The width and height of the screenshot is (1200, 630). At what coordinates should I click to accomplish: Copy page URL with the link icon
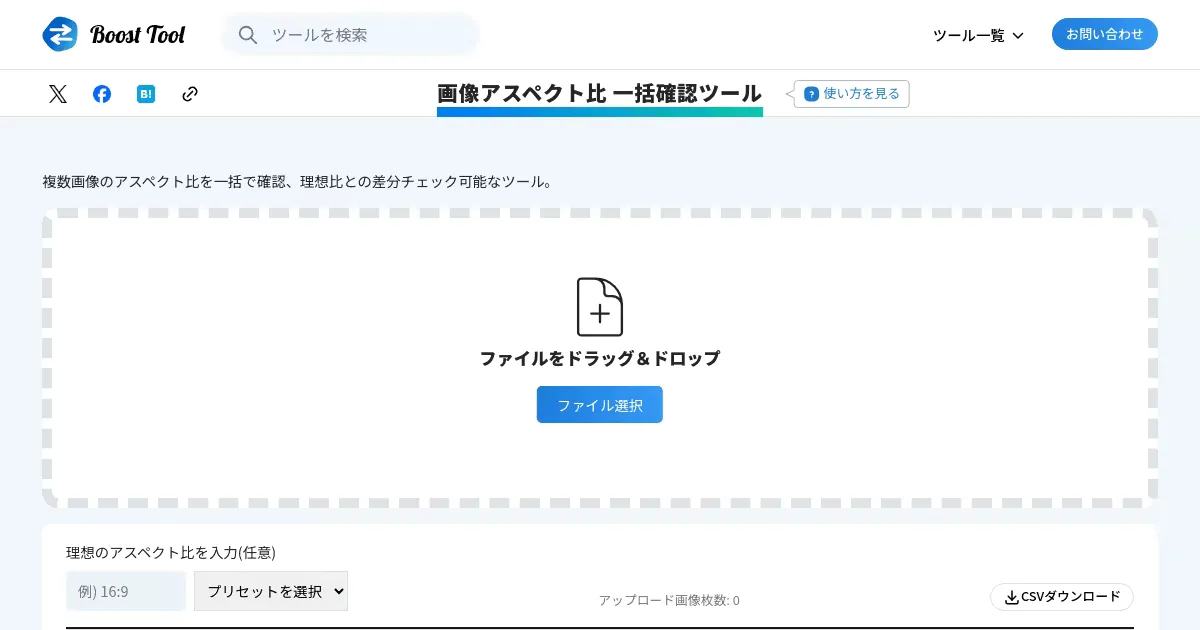click(x=190, y=94)
